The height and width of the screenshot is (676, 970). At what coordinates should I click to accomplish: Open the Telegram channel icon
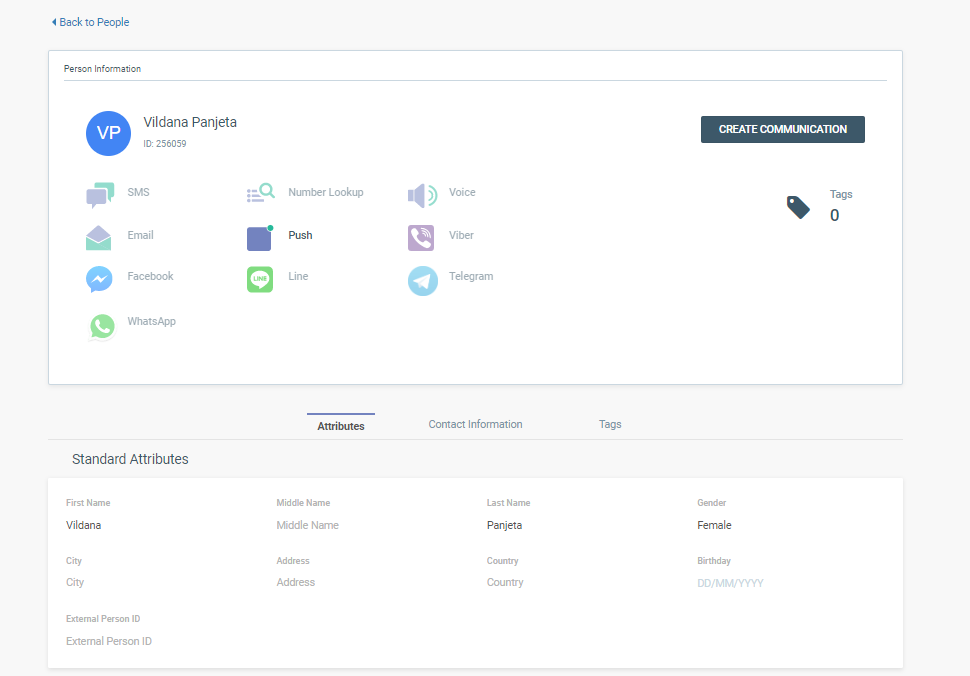422,281
